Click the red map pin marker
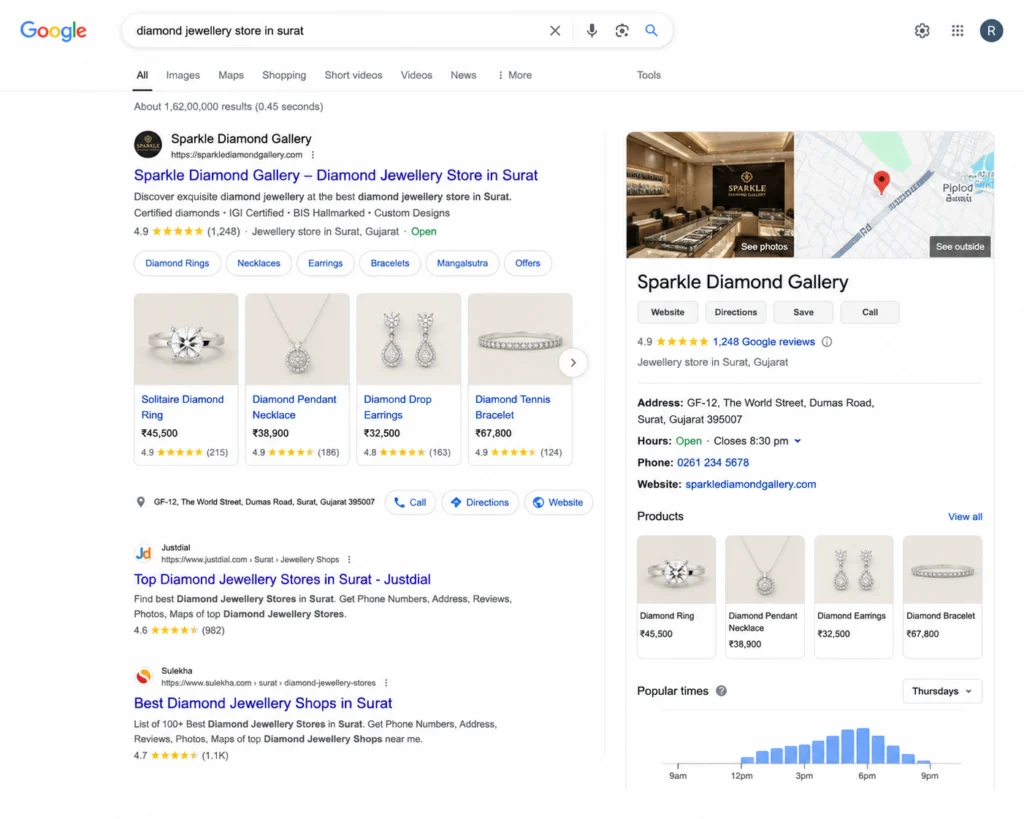 881,182
